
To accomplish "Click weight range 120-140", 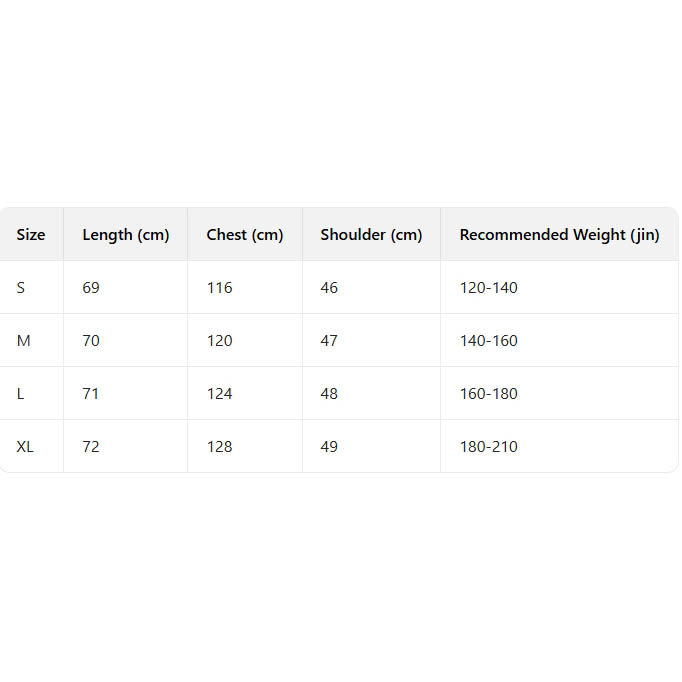I will click(x=489, y=288).
